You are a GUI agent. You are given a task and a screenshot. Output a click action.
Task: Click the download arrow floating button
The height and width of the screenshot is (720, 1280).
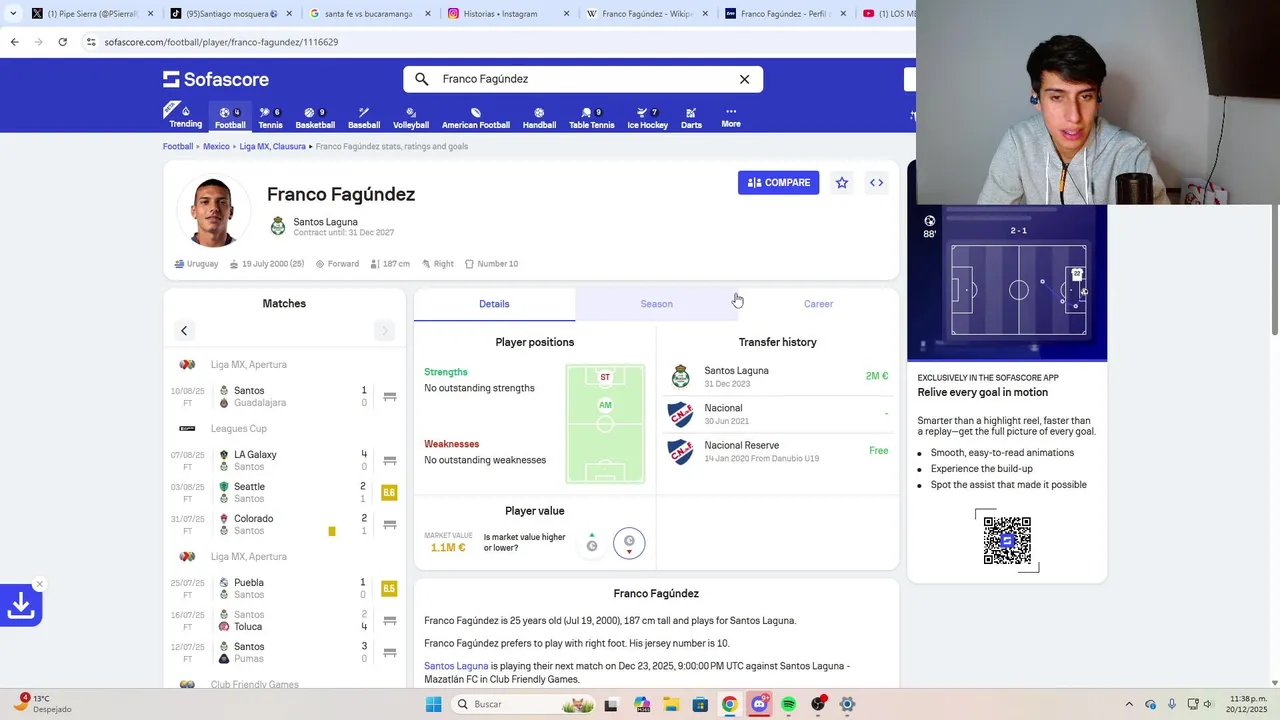(x=20, y=606)
